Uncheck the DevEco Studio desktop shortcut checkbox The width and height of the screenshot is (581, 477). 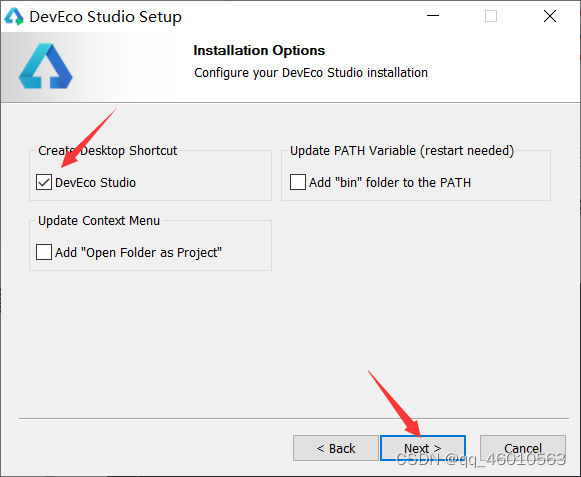point(44,182)
